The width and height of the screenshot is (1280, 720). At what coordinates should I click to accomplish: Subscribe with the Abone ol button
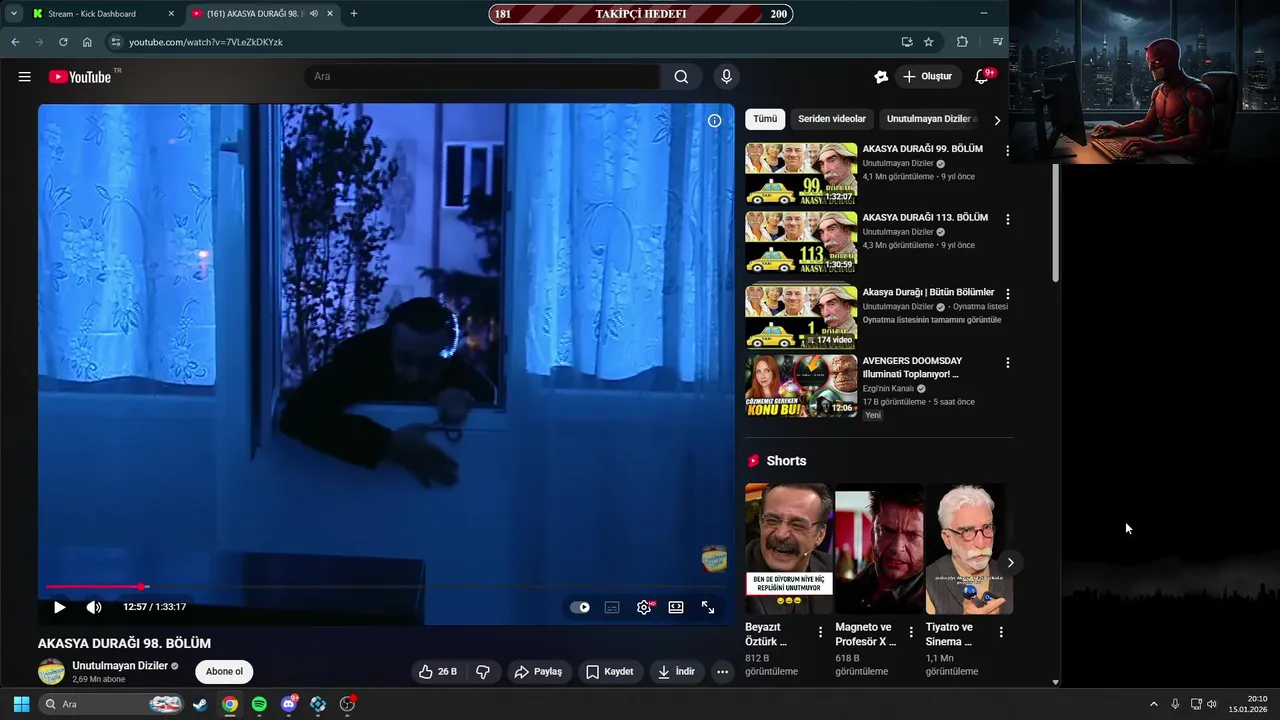pos(224,672)
